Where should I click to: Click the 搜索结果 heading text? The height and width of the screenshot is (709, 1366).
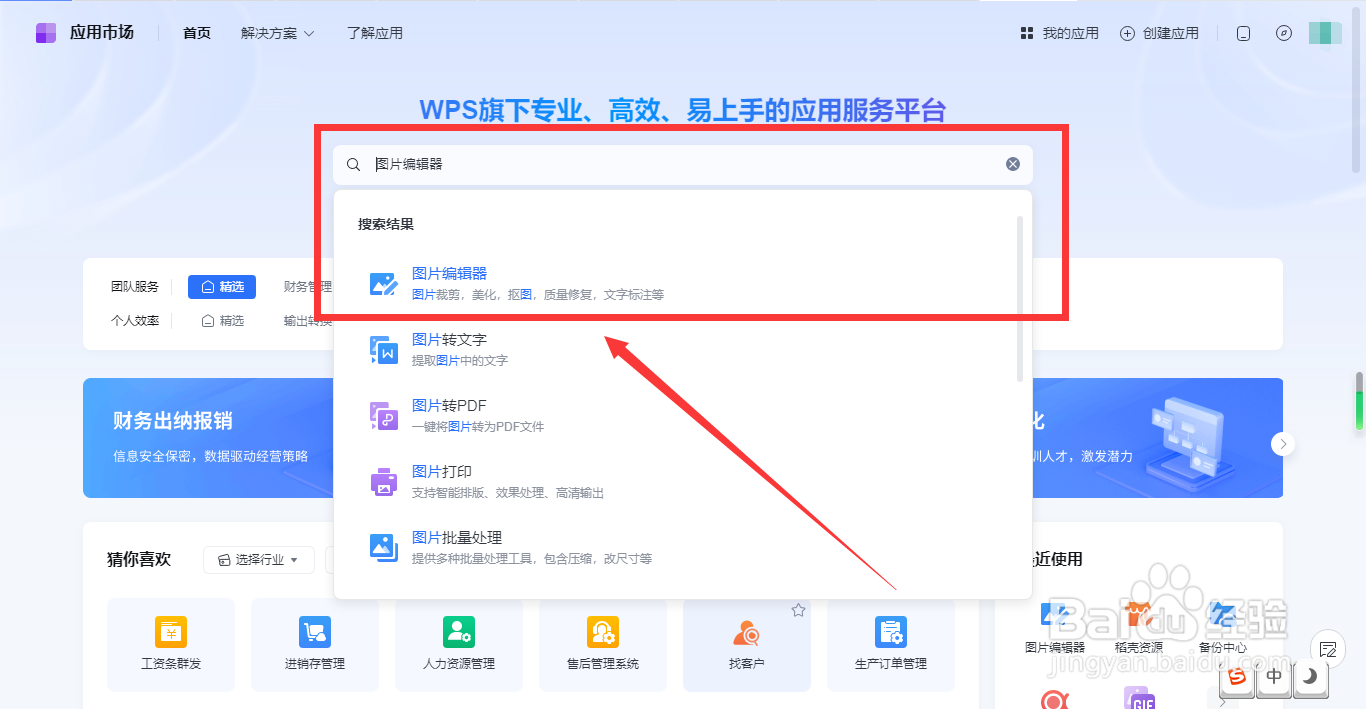386,224
